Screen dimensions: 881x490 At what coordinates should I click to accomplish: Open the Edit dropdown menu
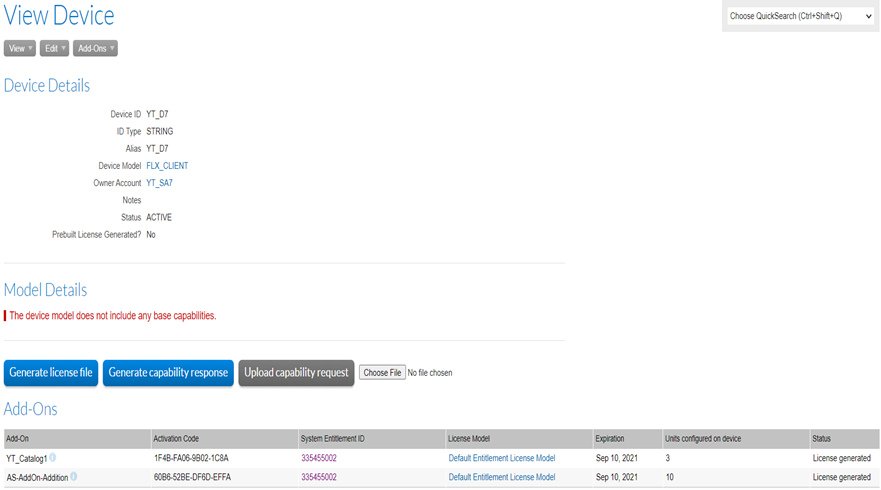[54, 48]
